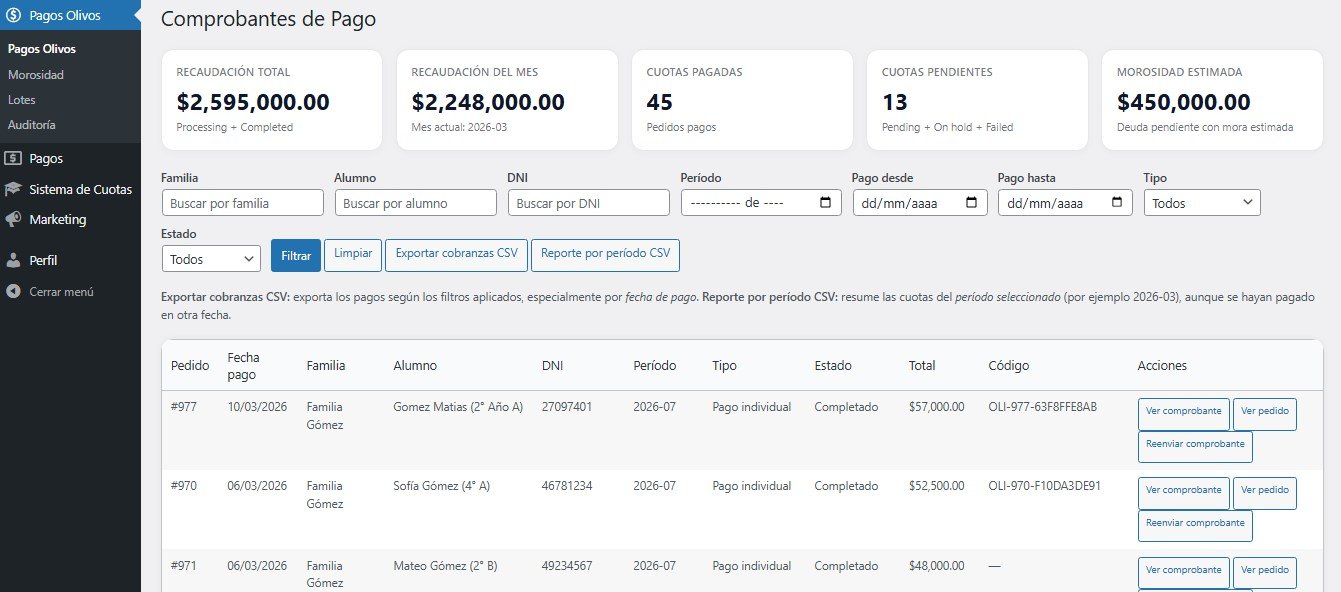Click student Gomez Matias (2° Año A)
Viewport: 1341px width, 592px height.
458,407
